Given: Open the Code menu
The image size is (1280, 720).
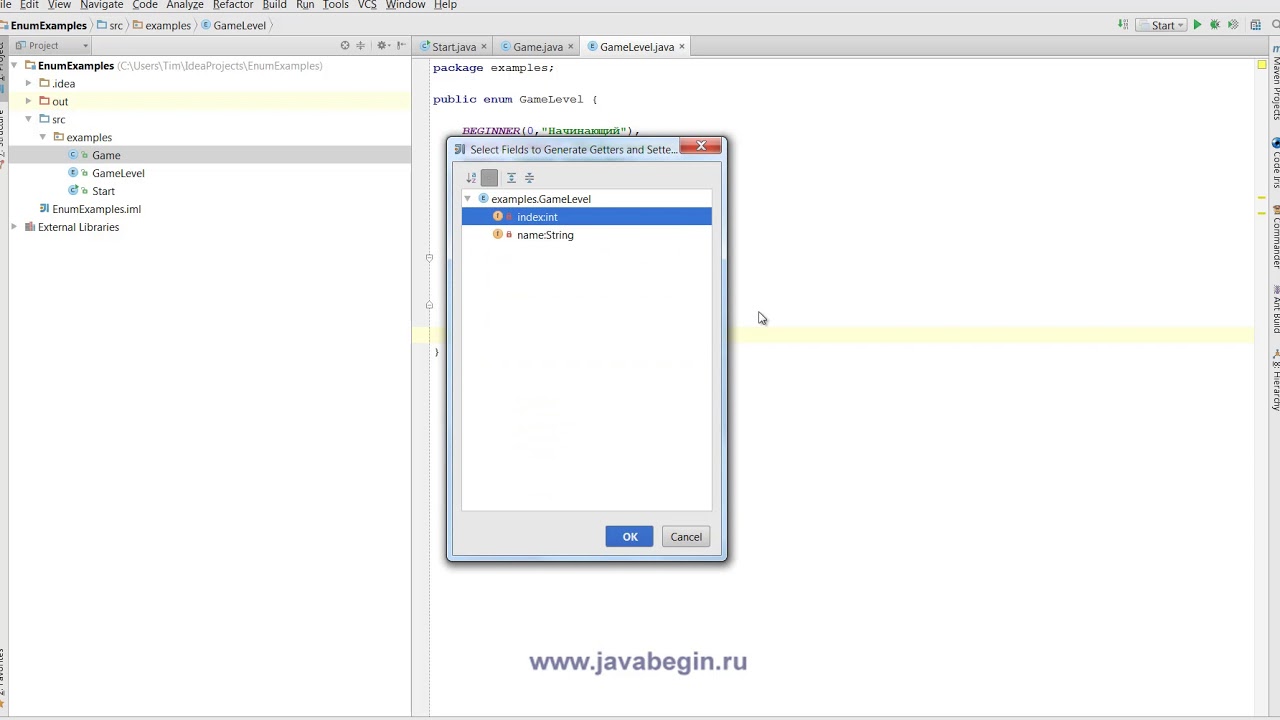Looking at the screenshot, I should (145, 5).
